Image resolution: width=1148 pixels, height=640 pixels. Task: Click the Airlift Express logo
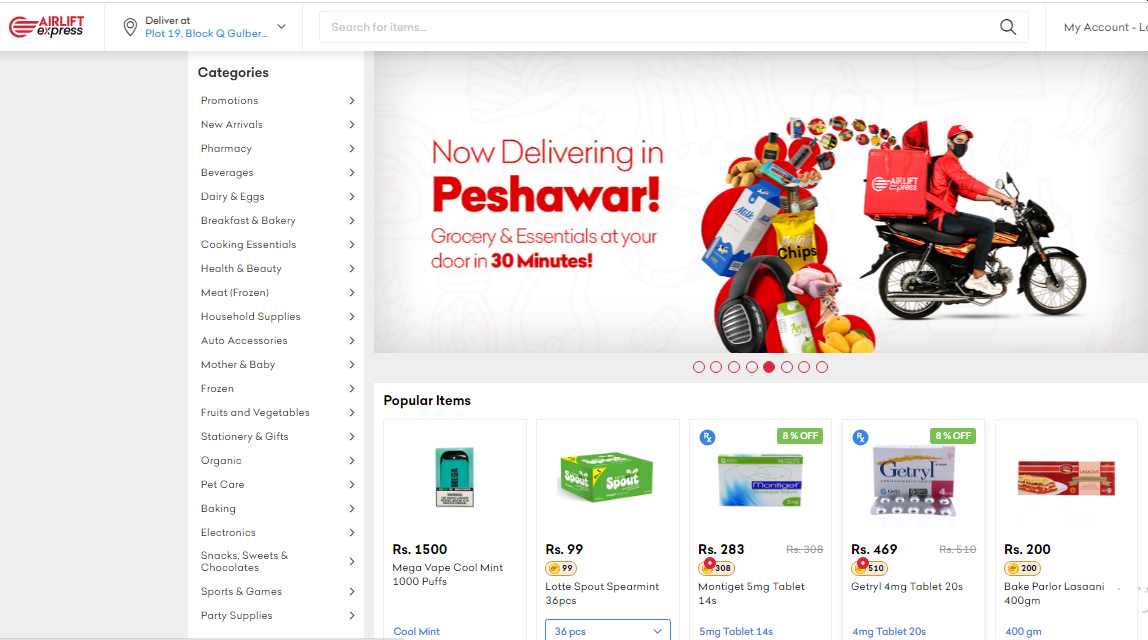pos(46,26)
